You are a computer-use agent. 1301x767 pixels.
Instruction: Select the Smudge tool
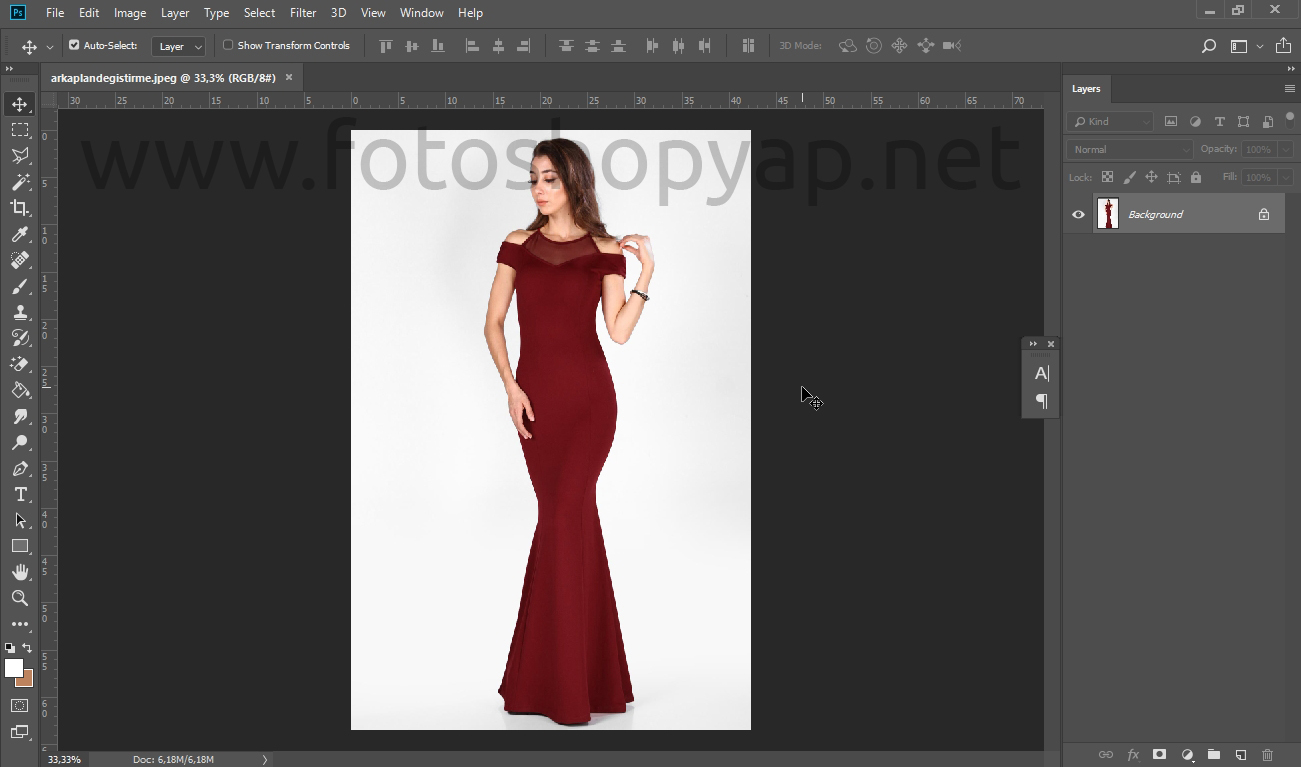[x=19, y=416]
